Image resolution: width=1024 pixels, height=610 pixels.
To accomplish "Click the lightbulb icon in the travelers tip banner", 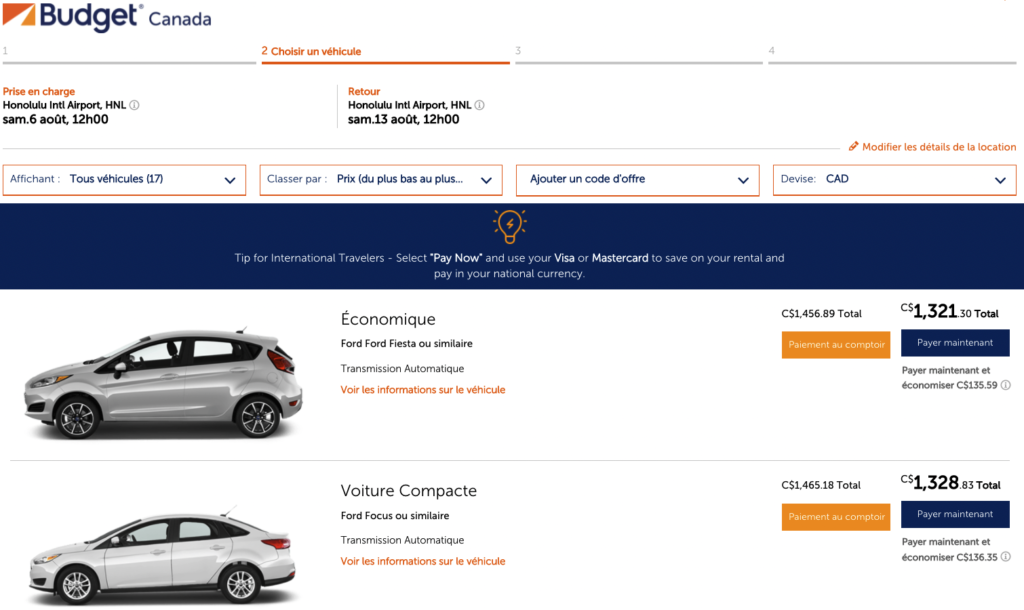I will (x=510, y=227).
